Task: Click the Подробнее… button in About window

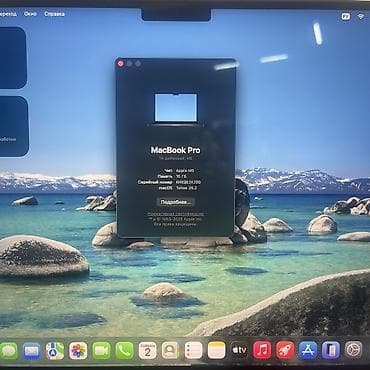Action: (176, 202)
